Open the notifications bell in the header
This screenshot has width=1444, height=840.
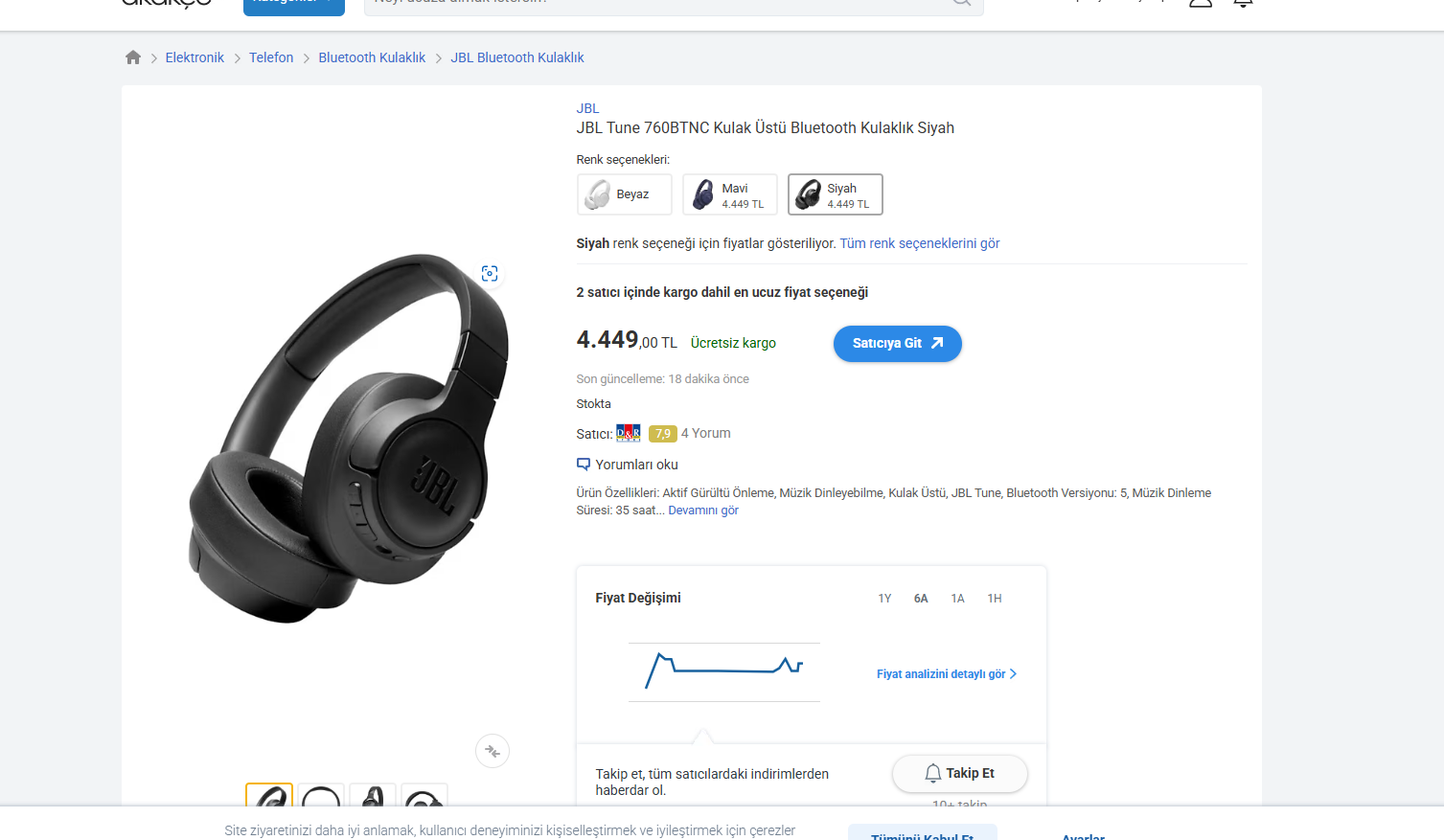coord(1243,3)
